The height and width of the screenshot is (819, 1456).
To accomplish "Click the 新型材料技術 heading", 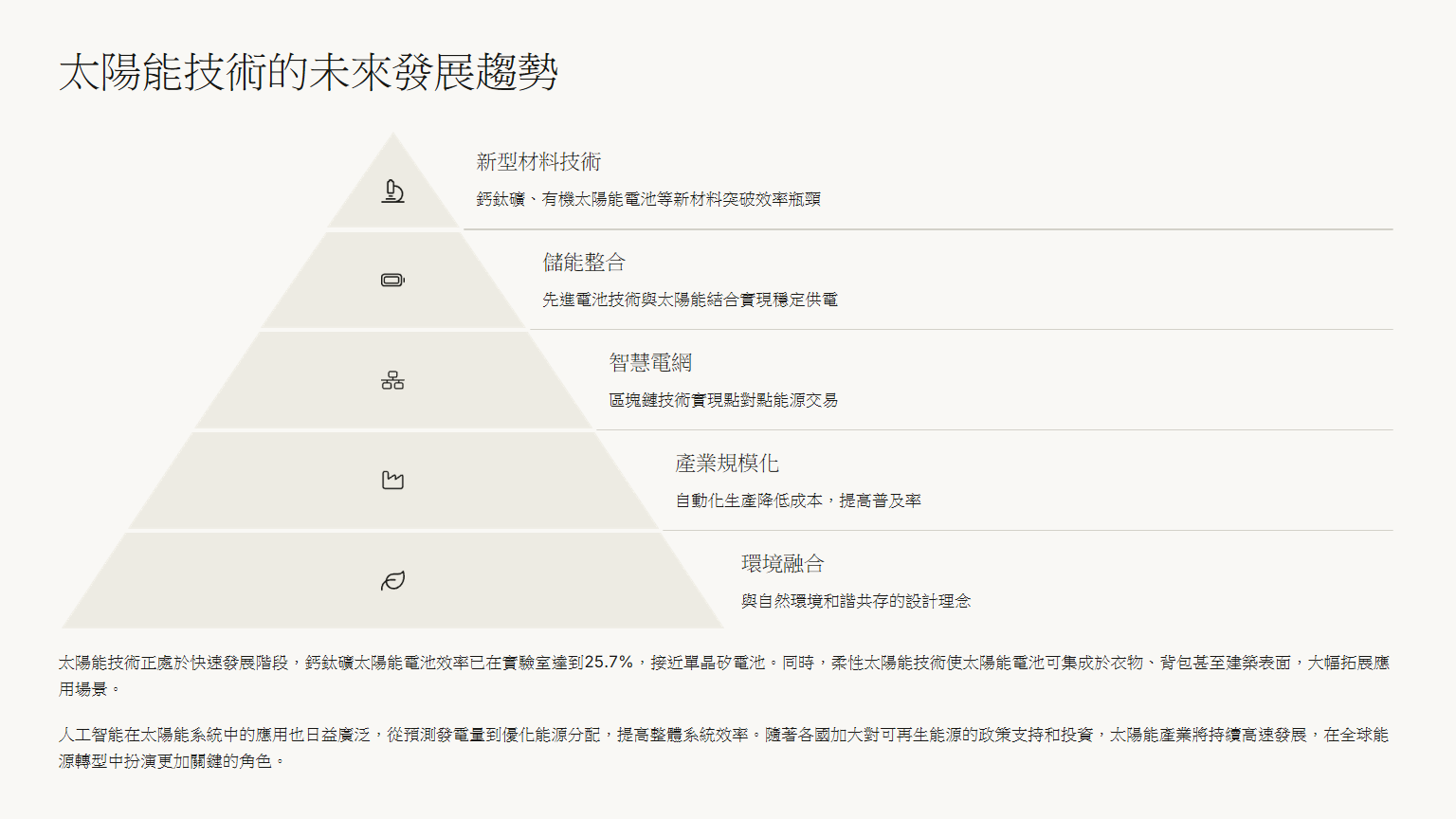I will (538, 162).
